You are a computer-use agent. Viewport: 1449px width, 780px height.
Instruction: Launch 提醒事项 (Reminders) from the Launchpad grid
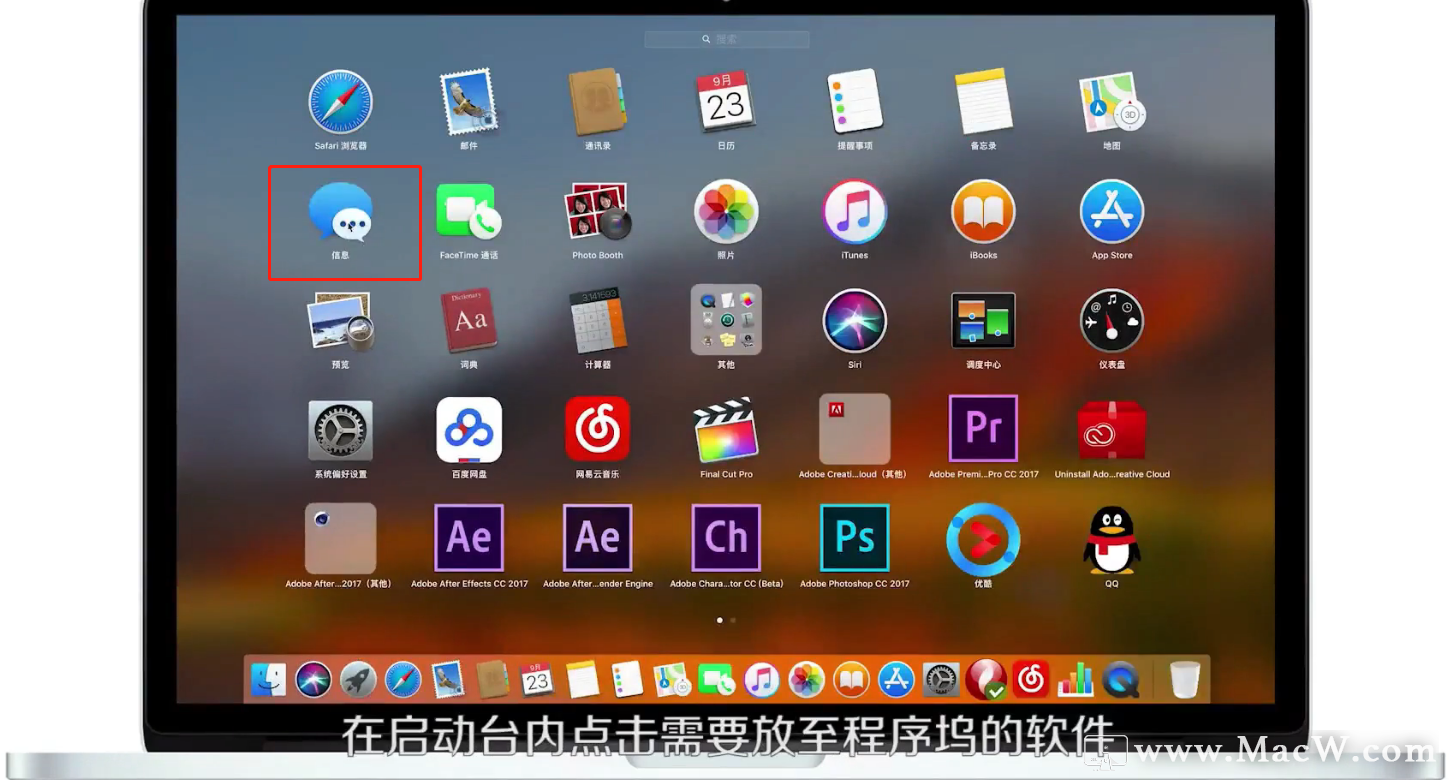855,101
